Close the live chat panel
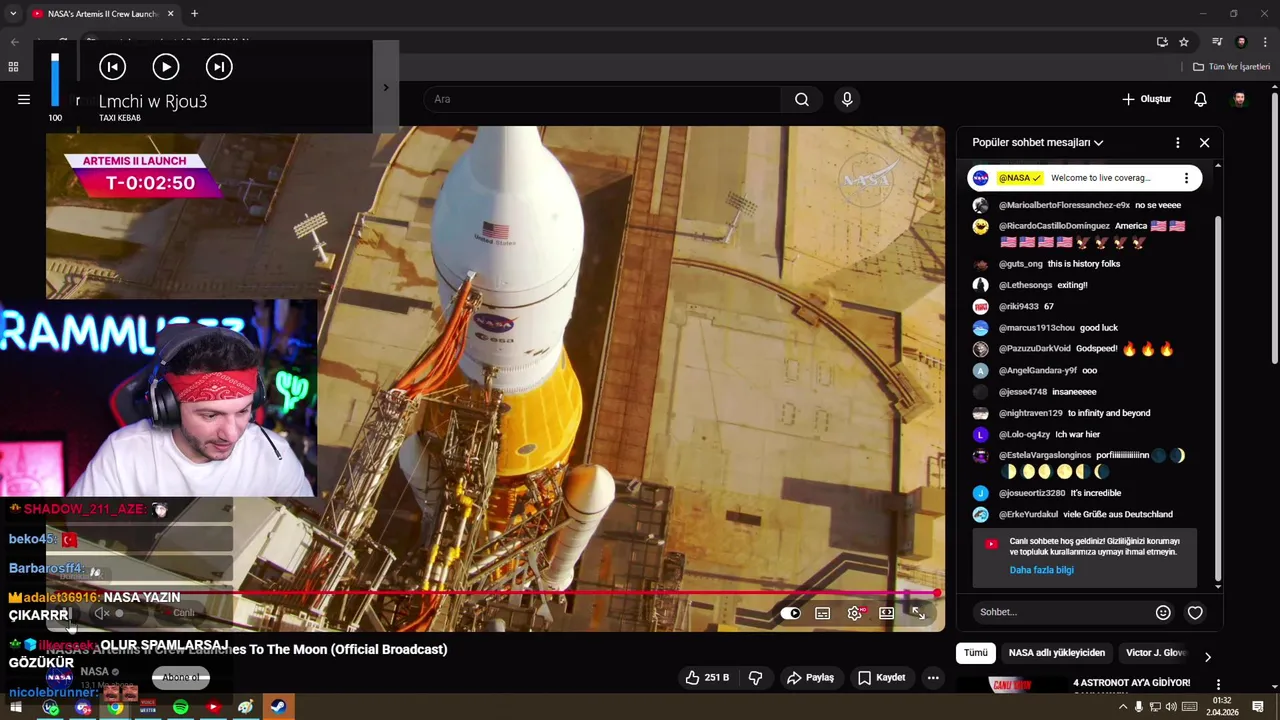Image resolution: width=1280 pixels, height=720 pixels. (x=1204, y=143)
